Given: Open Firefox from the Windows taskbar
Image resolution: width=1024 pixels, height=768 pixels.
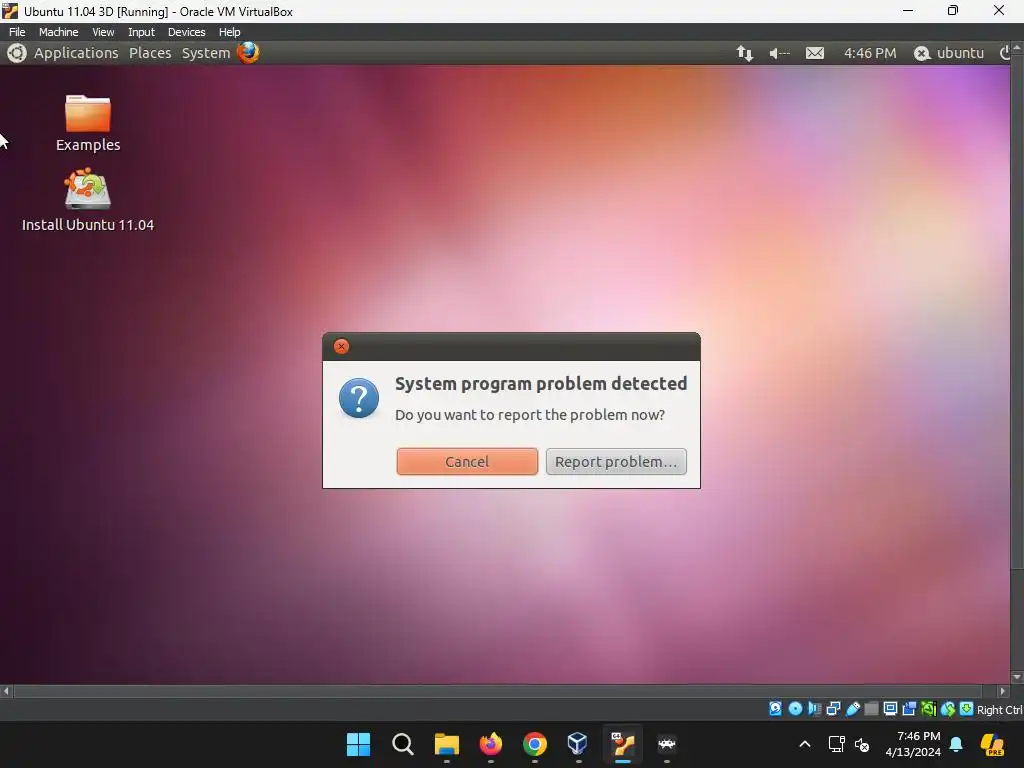Looking at the screenshot, I should [490, 744].
